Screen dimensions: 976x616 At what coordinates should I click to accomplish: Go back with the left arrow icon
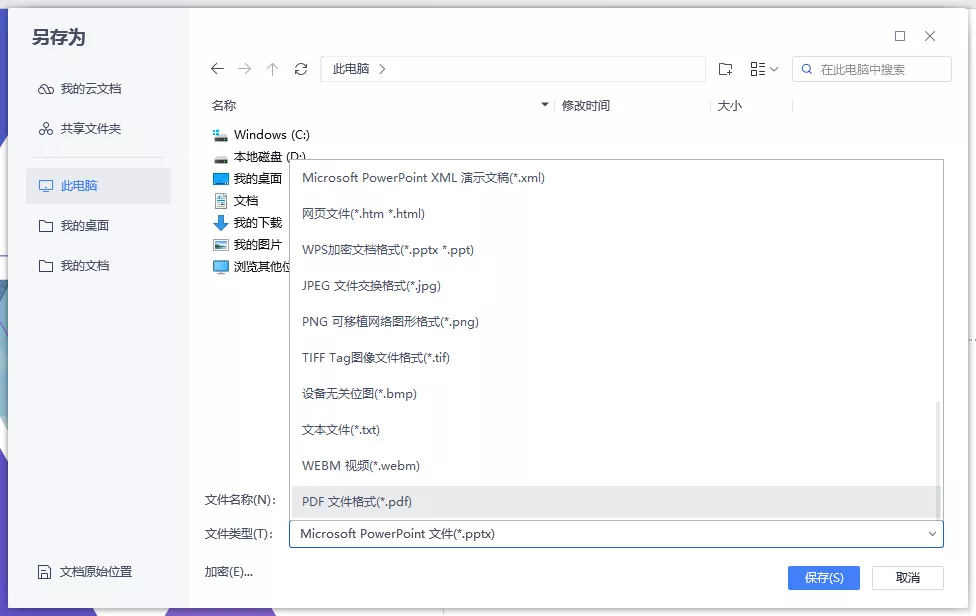click(217, 69)
